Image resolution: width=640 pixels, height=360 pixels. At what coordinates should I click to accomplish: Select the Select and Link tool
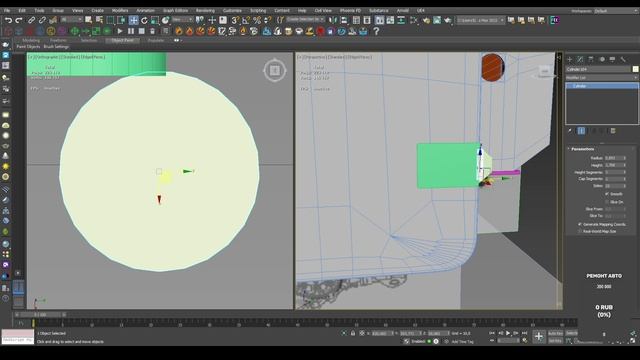pos(31,20)
